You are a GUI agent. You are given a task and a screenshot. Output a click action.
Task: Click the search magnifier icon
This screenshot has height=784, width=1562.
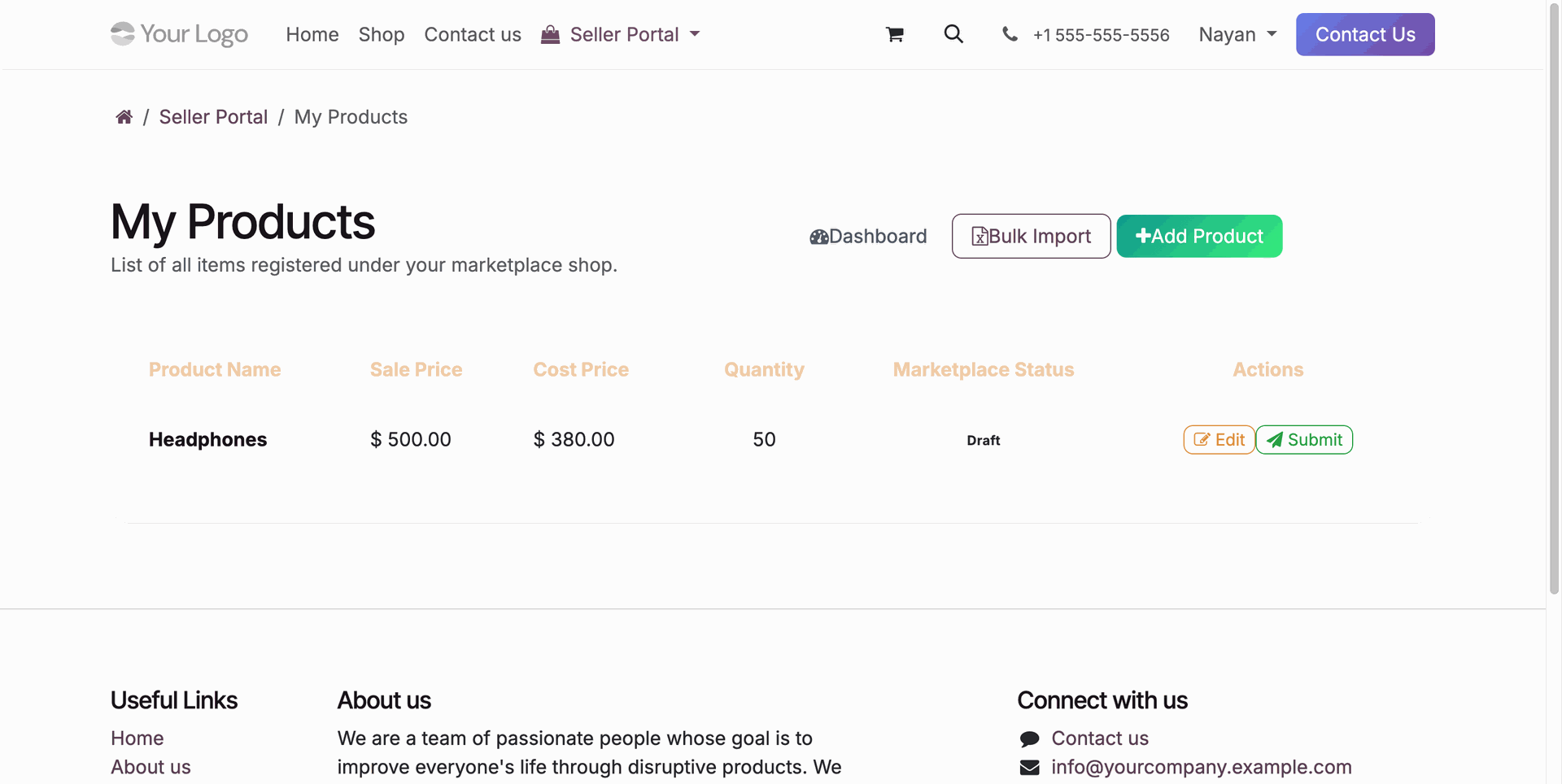[x=953, y=34]
